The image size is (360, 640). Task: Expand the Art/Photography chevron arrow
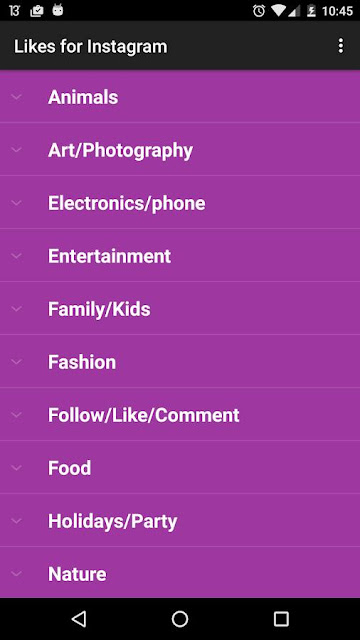(x=16, y=150)
